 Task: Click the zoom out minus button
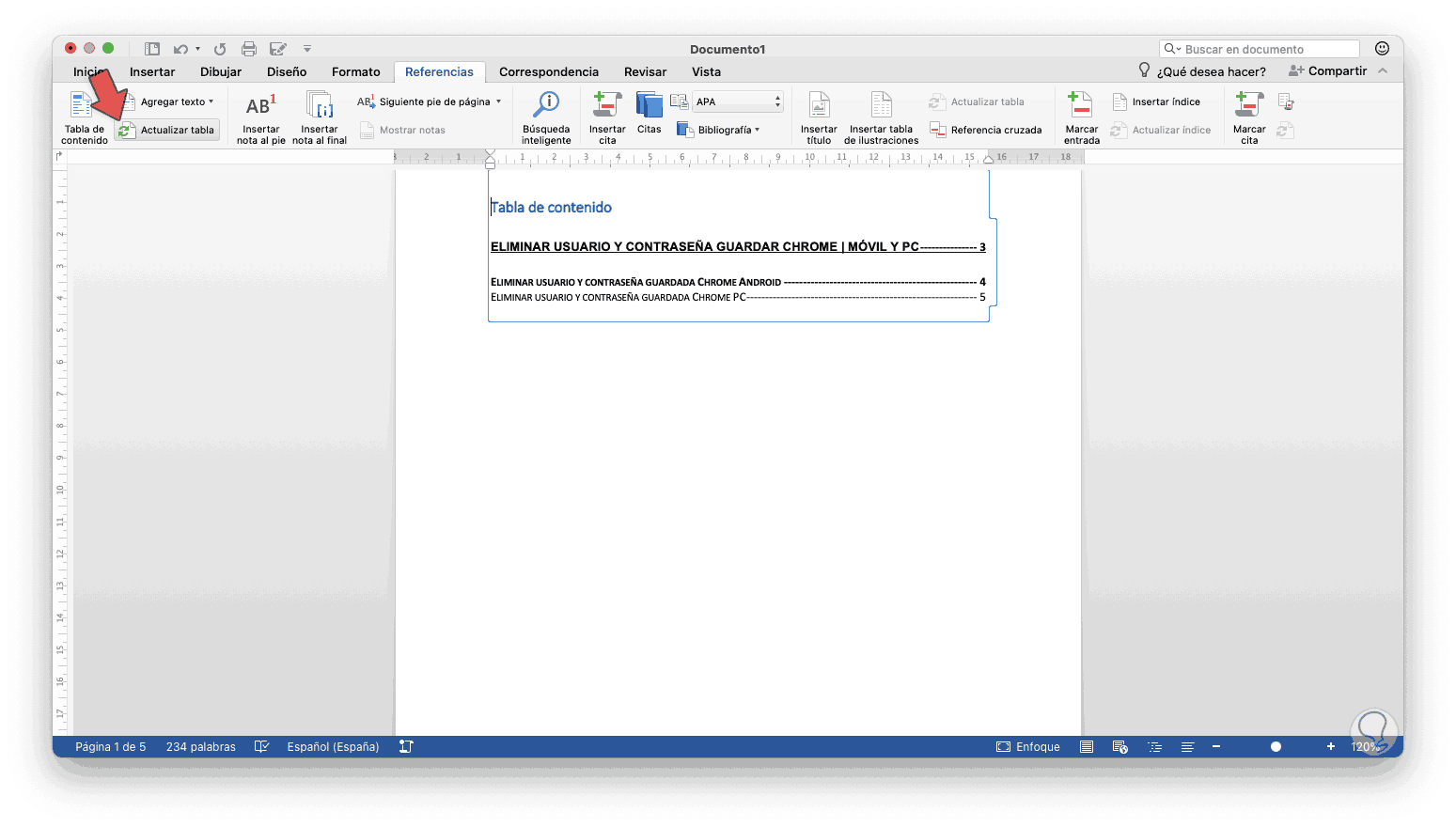1216,747
